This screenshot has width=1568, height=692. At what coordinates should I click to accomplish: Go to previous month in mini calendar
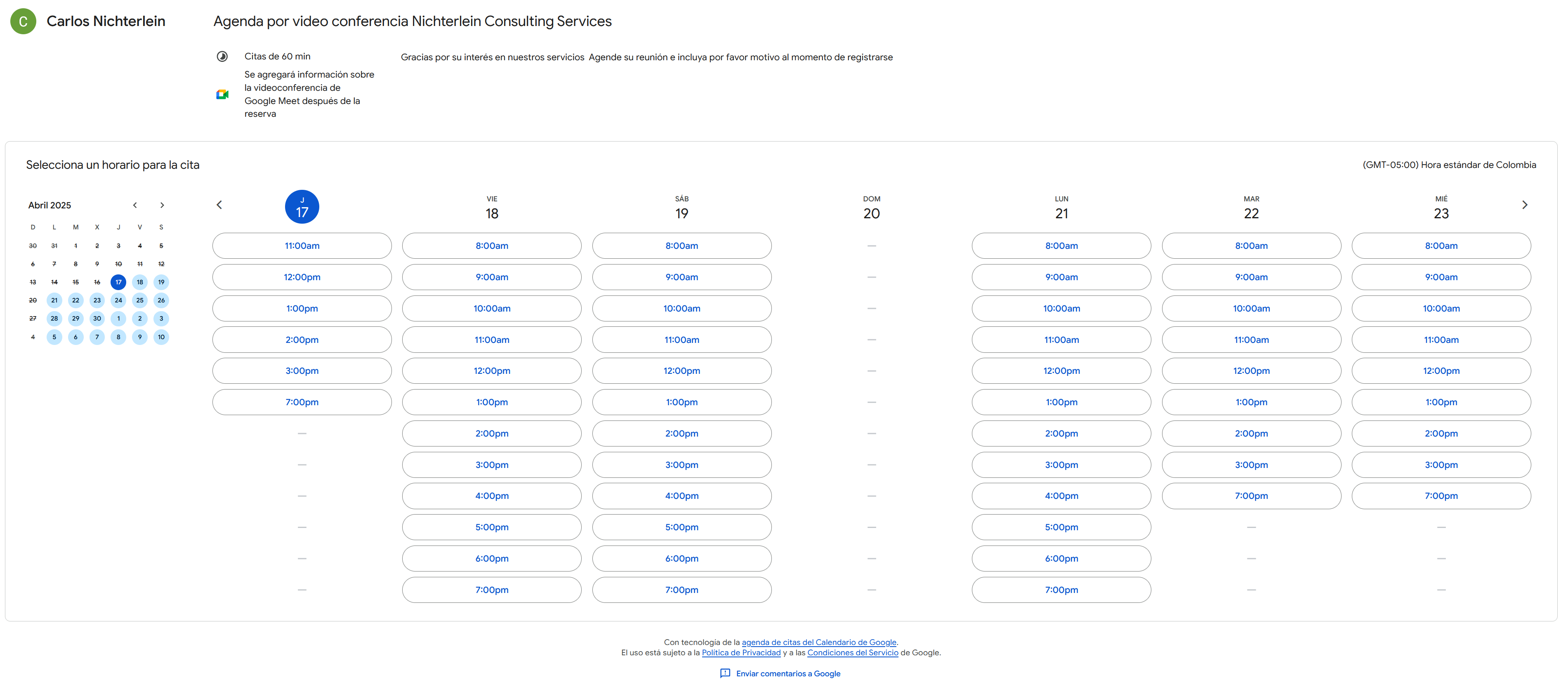point(135,205)
